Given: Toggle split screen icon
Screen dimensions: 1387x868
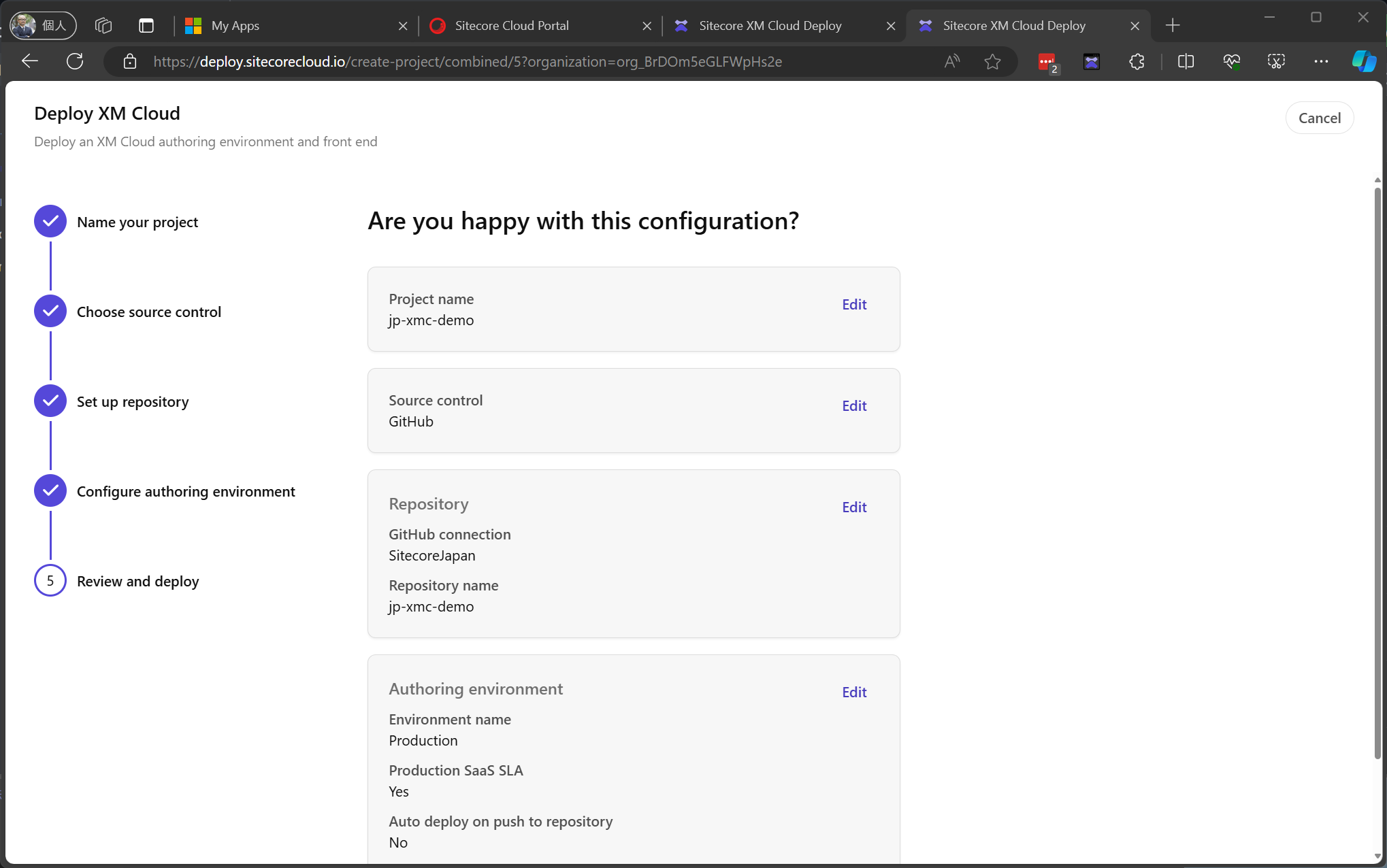Looking at the screenshot, I should [x=1186, y=62].
